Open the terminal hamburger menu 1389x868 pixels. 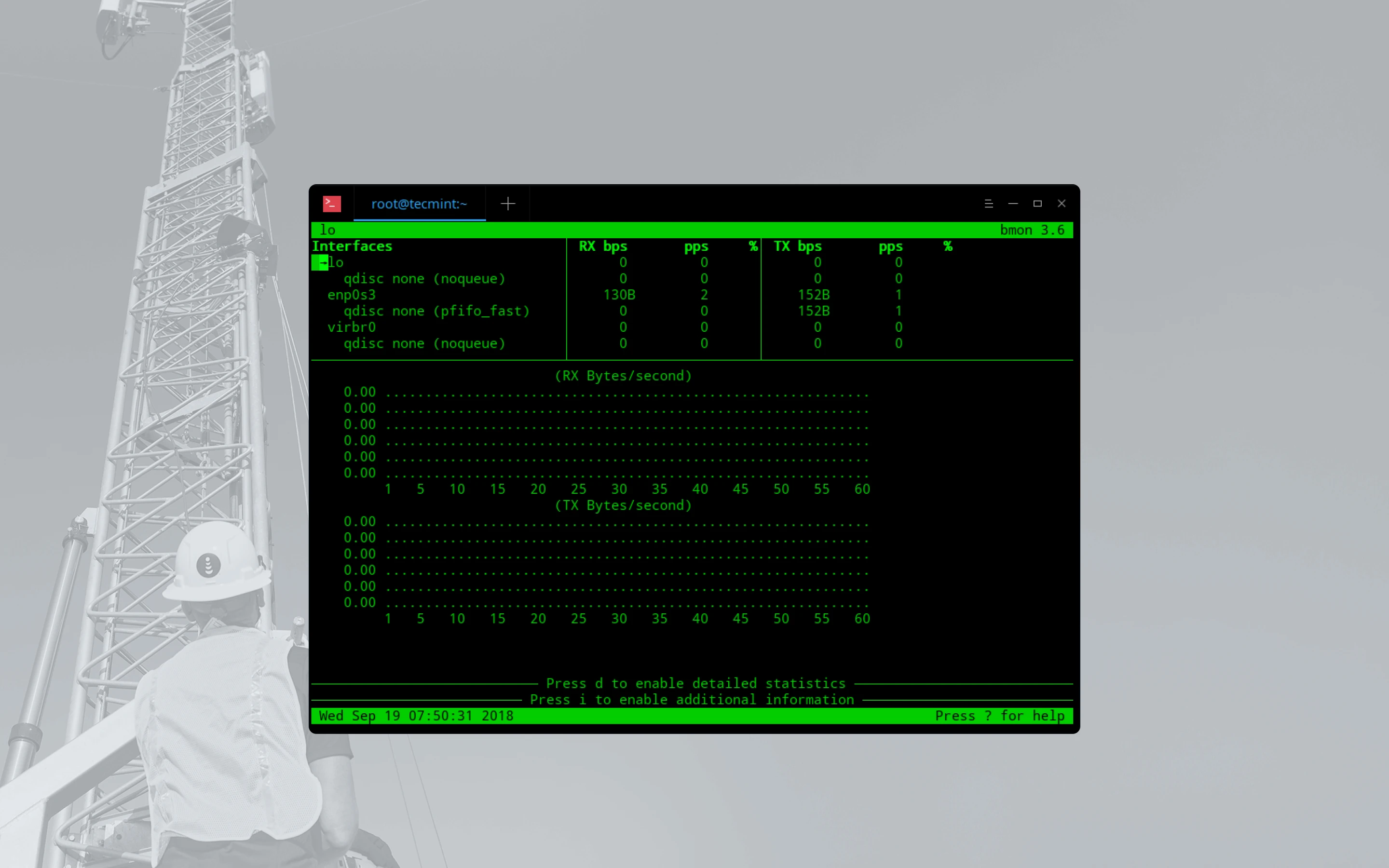click(x=988, y=204)
